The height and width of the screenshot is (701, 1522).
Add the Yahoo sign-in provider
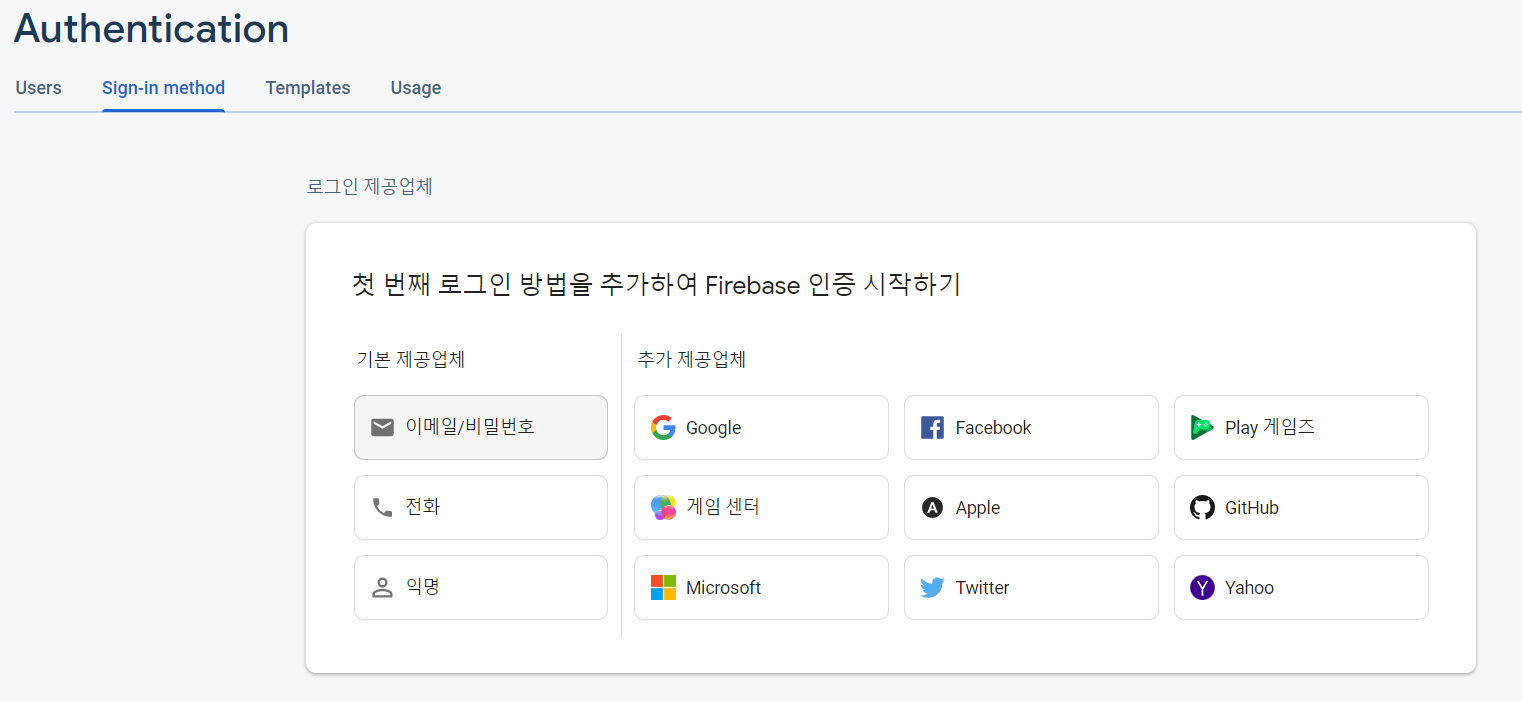pos(1301,587)
